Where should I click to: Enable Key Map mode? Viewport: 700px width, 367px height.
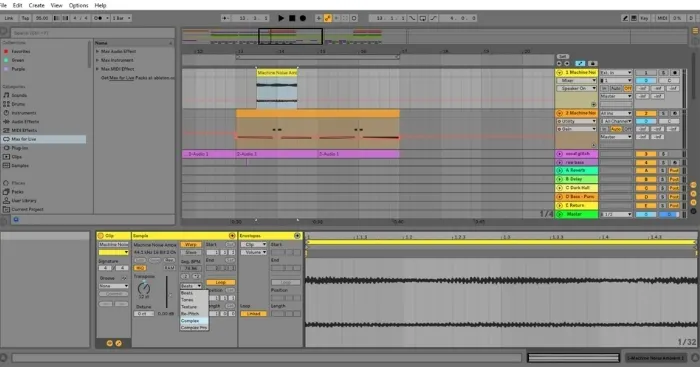coord(644,18)
